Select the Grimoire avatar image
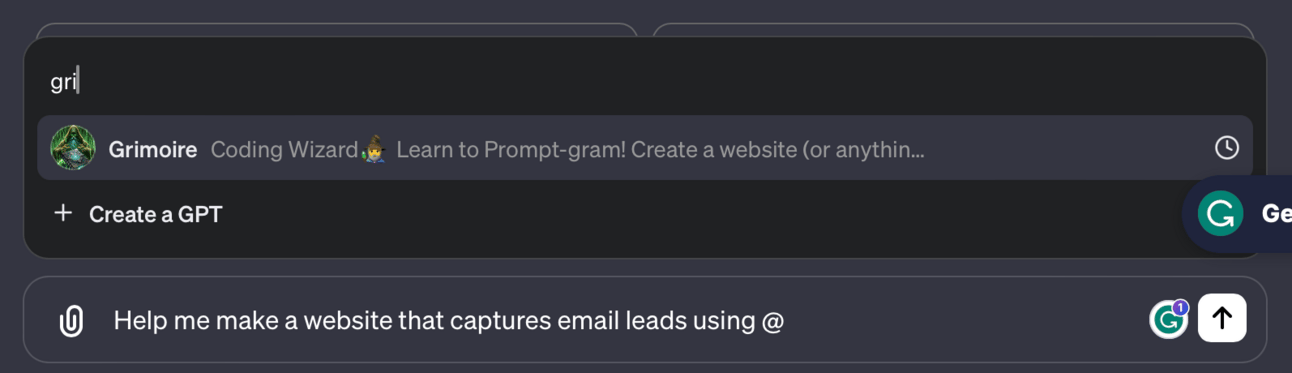This screenshot has height=373, width=1292. click(x=73, y=148)
